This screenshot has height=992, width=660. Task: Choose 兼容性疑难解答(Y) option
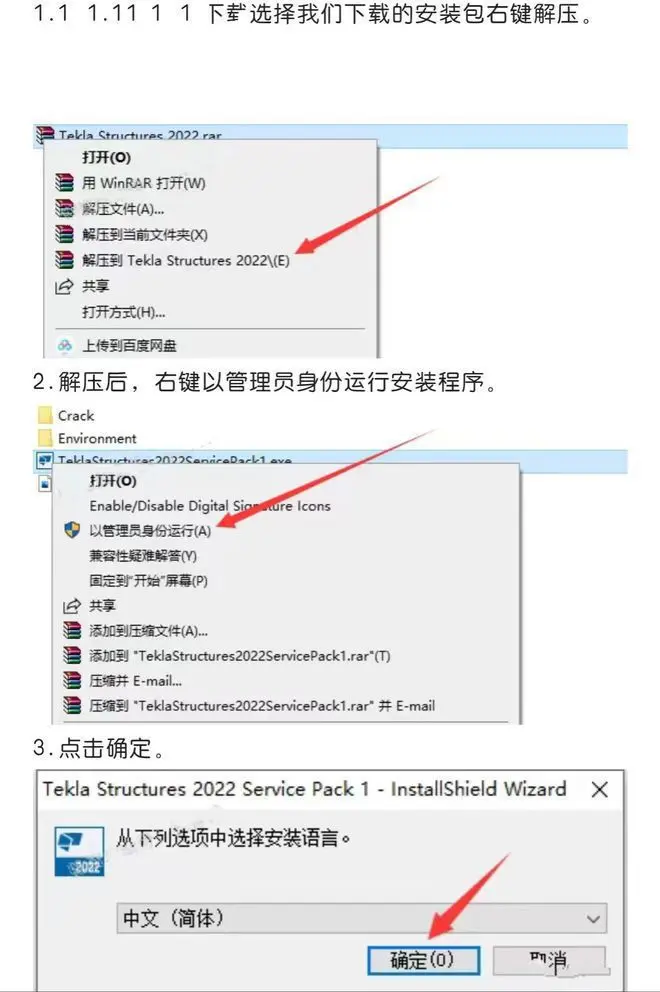[x=143, y=555]
